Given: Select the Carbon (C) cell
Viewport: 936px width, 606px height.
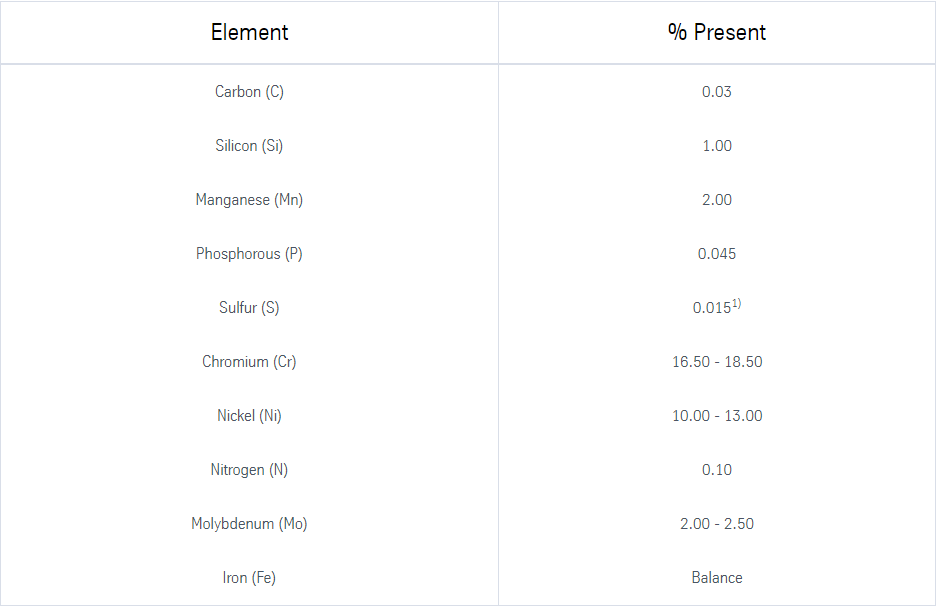Looking at the screenshot, I should pos(249,92).
